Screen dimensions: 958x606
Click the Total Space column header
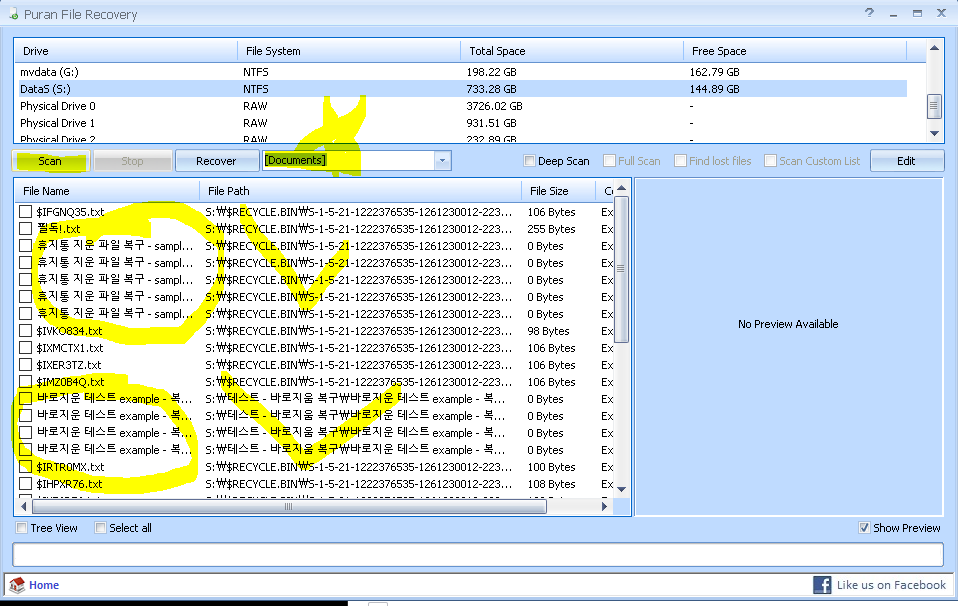tap(572, 51)
